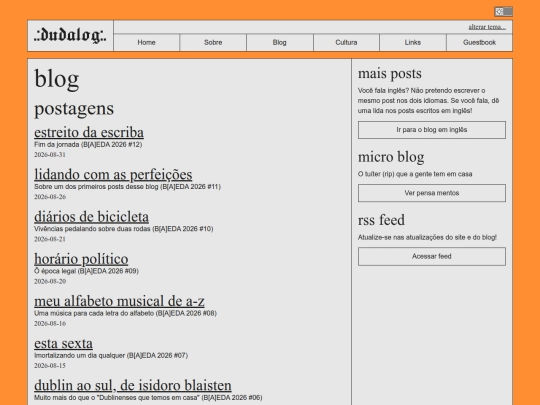Click date text '2026-08-26'
The image size is (540, 405).
[x=50, y=197]
